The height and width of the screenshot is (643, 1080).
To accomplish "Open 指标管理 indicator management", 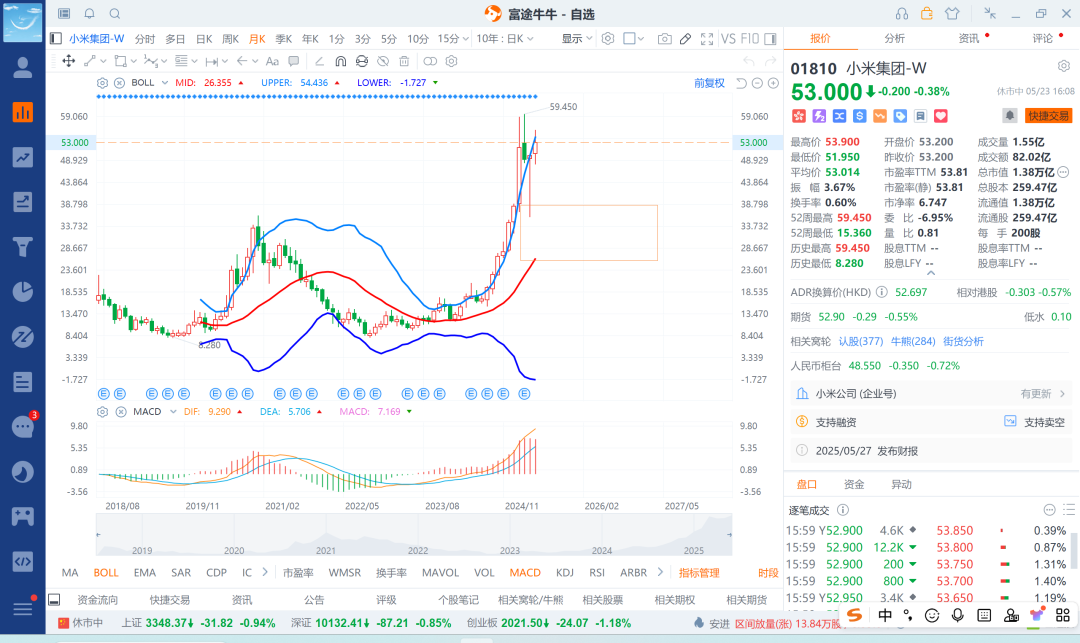I will pyautogui.click(x=699, y=573).
